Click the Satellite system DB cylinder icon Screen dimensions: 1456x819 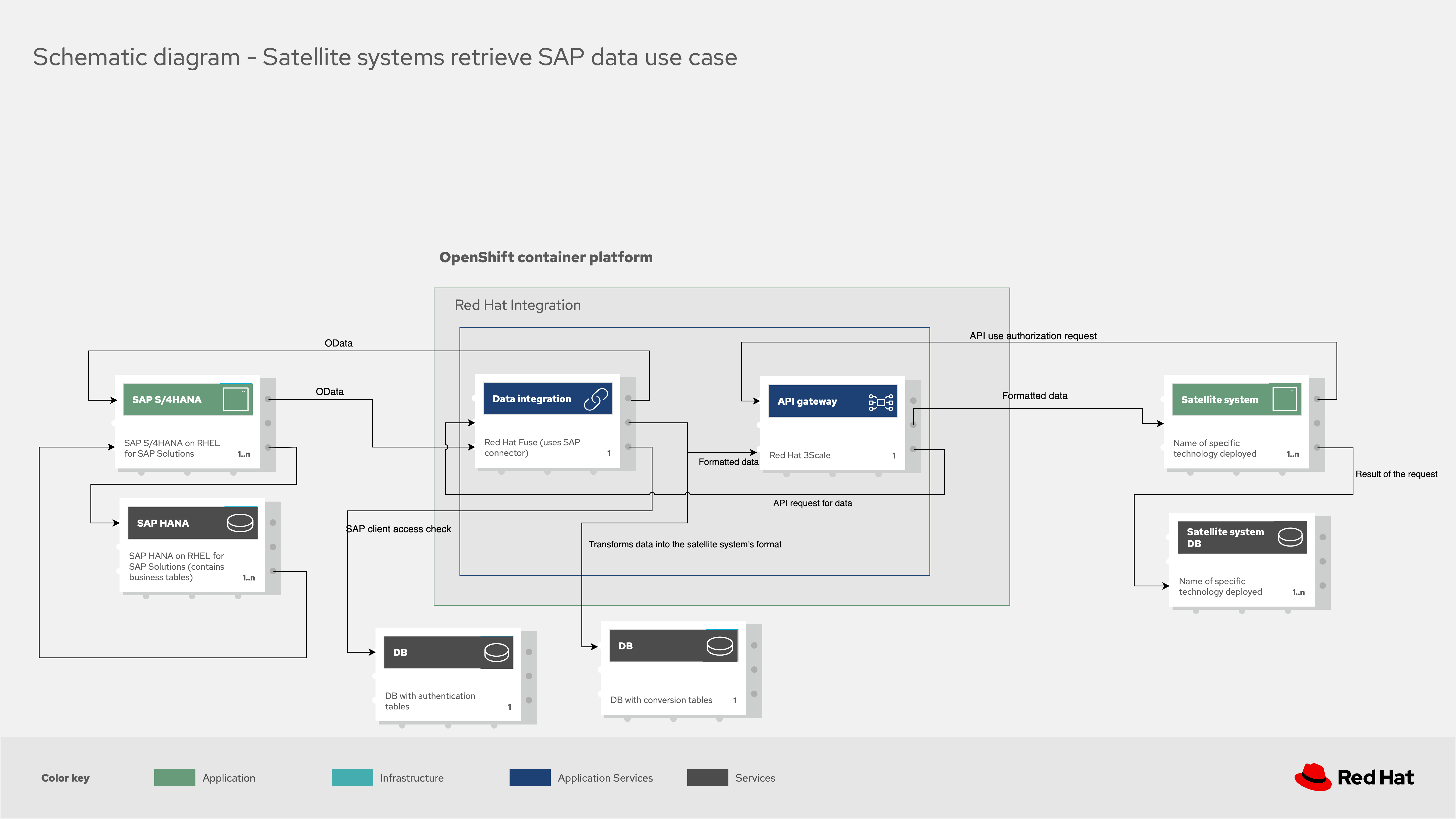pos(1290,536)
